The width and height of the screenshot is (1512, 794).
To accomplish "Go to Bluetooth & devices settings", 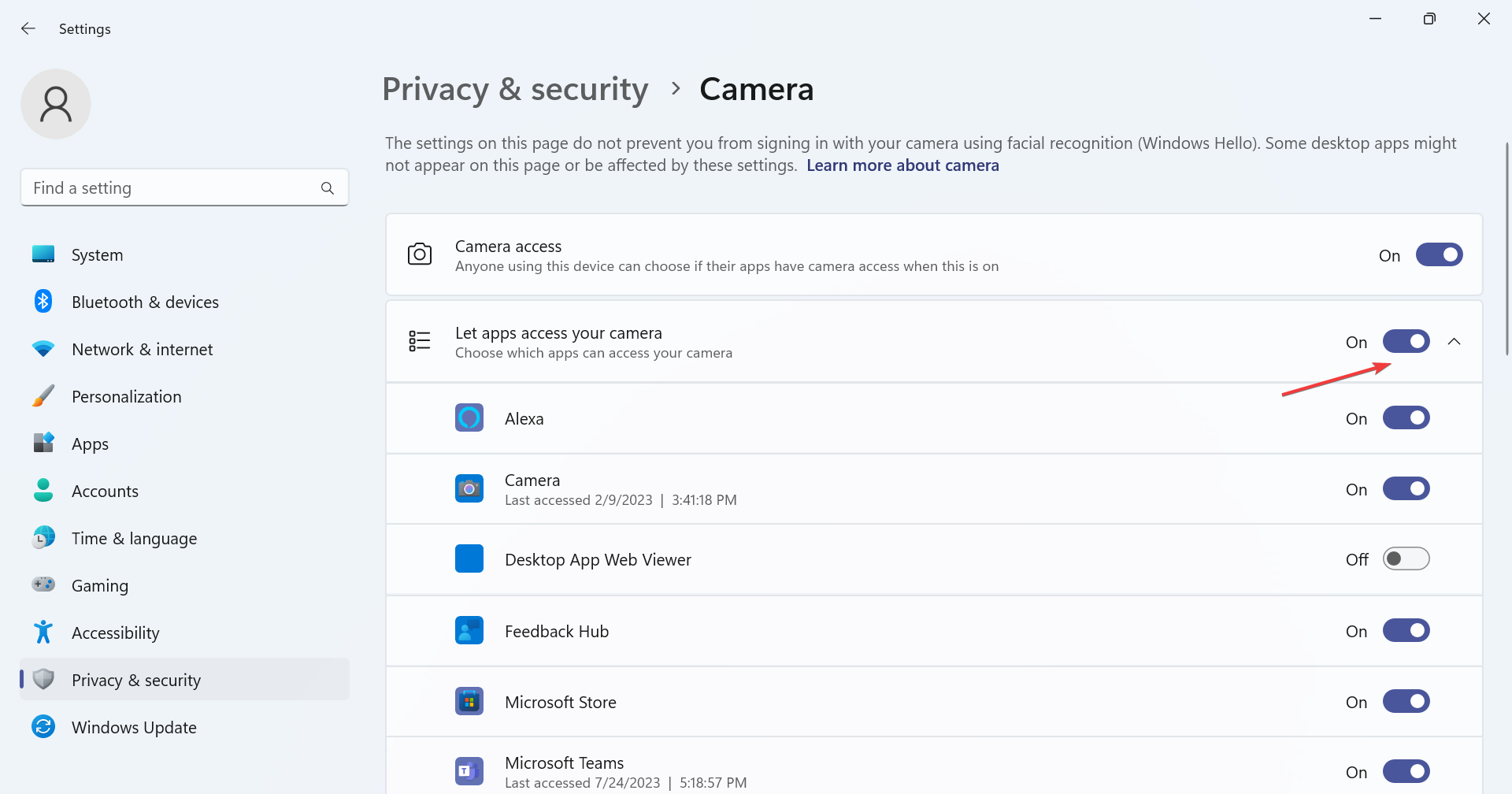I will (x=184, y=302).
